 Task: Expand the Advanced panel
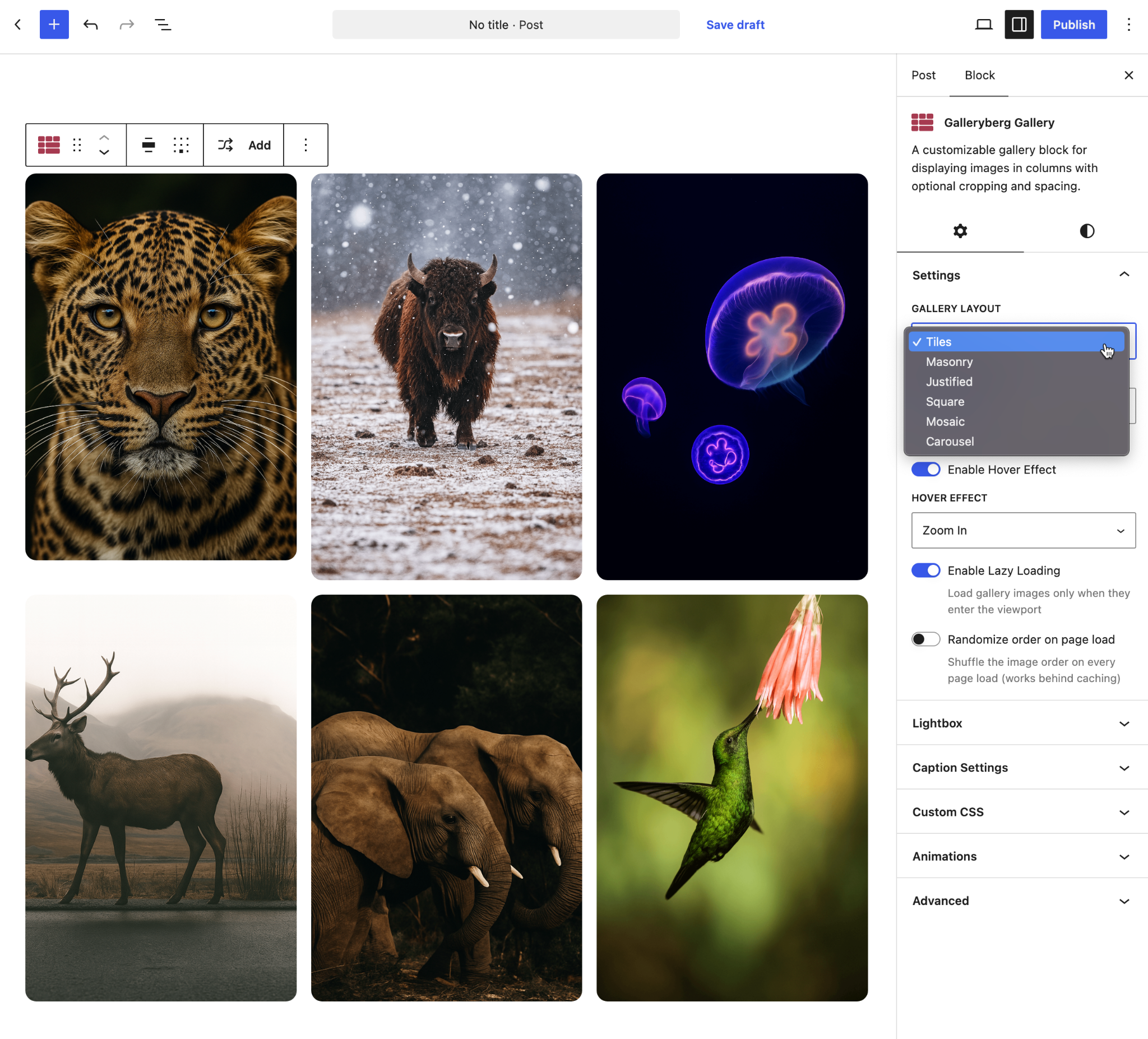point(1022,900)
